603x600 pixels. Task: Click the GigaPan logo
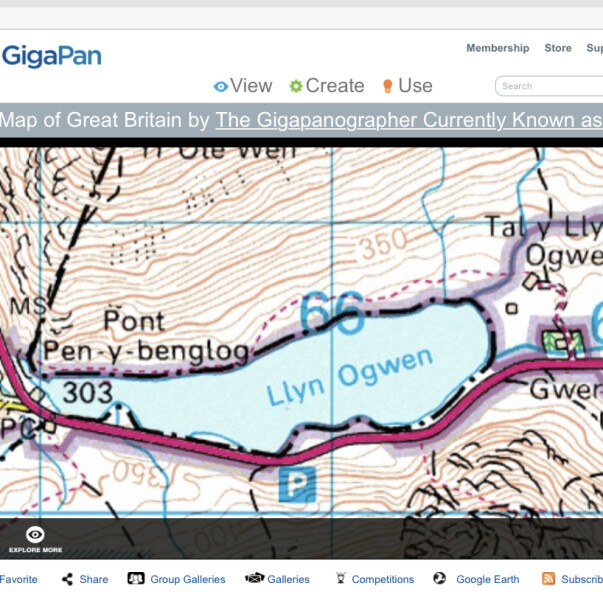tap(52, 57)
